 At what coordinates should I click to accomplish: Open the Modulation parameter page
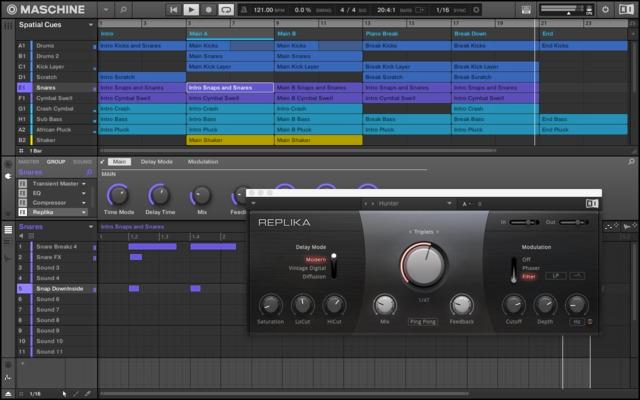[203, 162]
